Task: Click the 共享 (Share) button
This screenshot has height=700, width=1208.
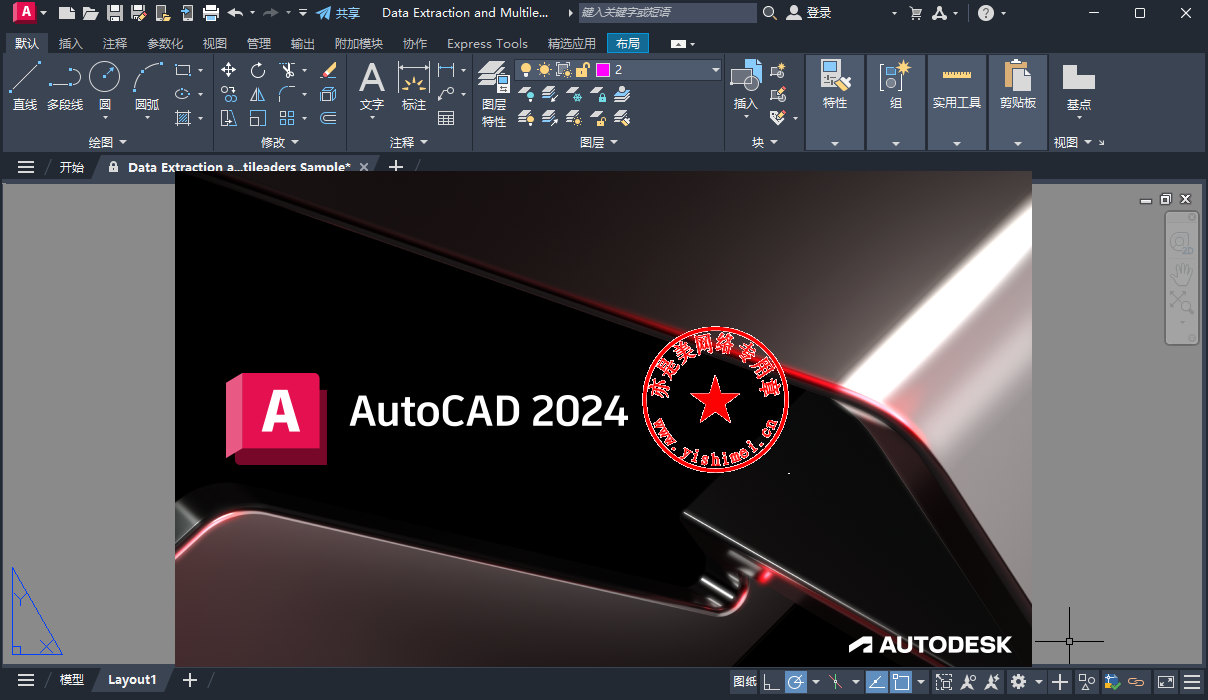Action: [338, 13]
